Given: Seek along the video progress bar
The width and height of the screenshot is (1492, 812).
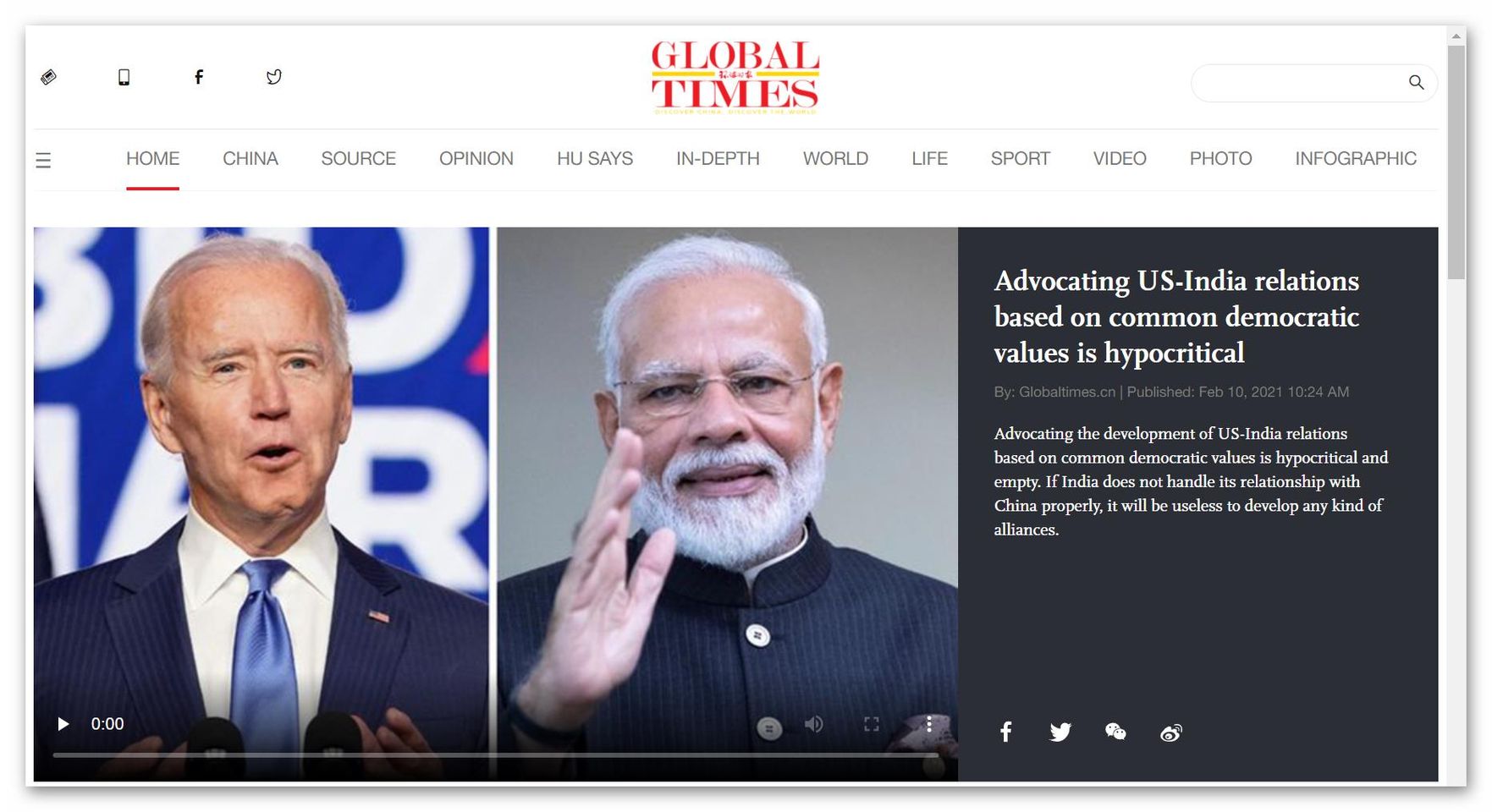Looking at the screenshot, I should click(x=496, y=754).
